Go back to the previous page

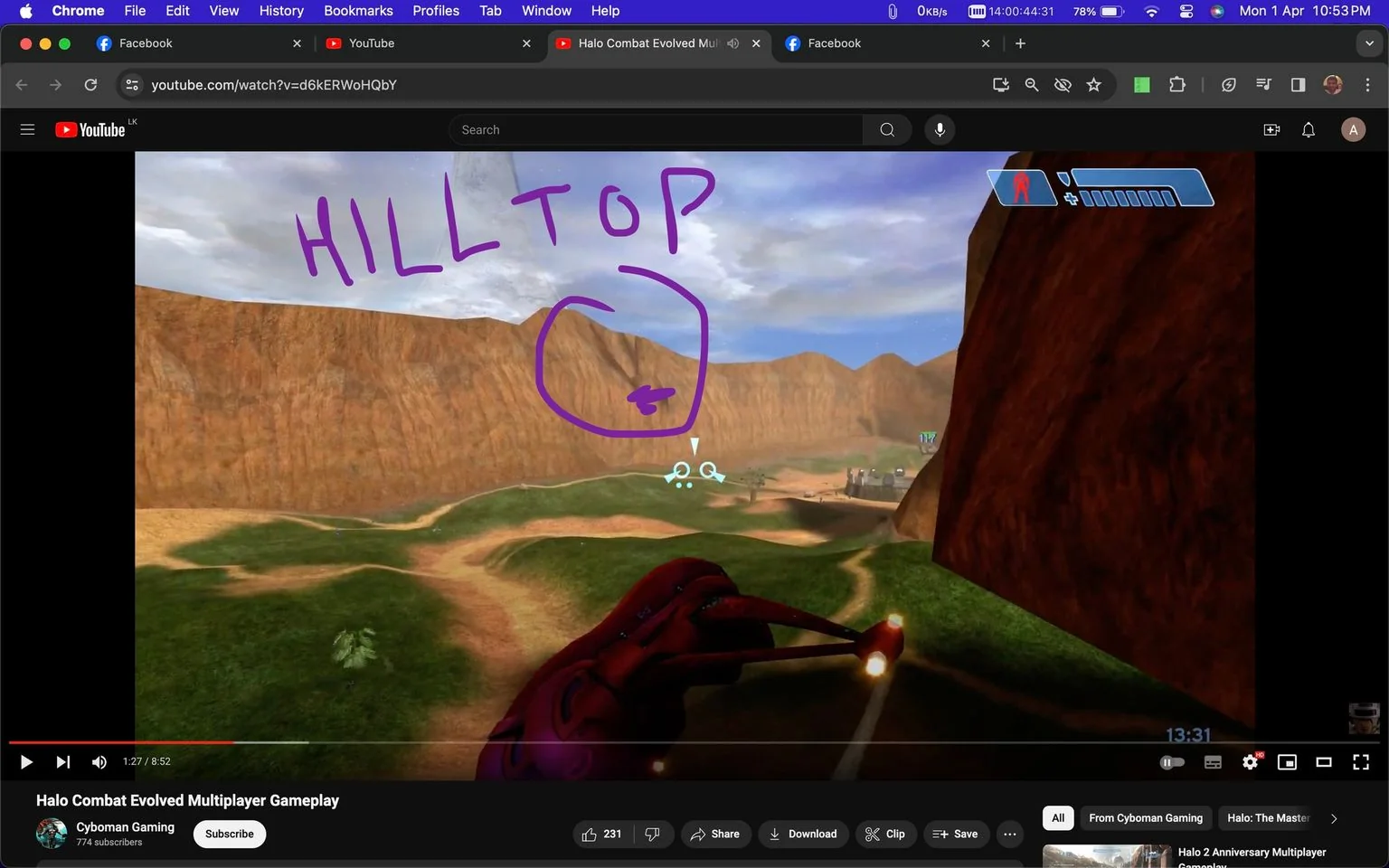click(22, 85)
